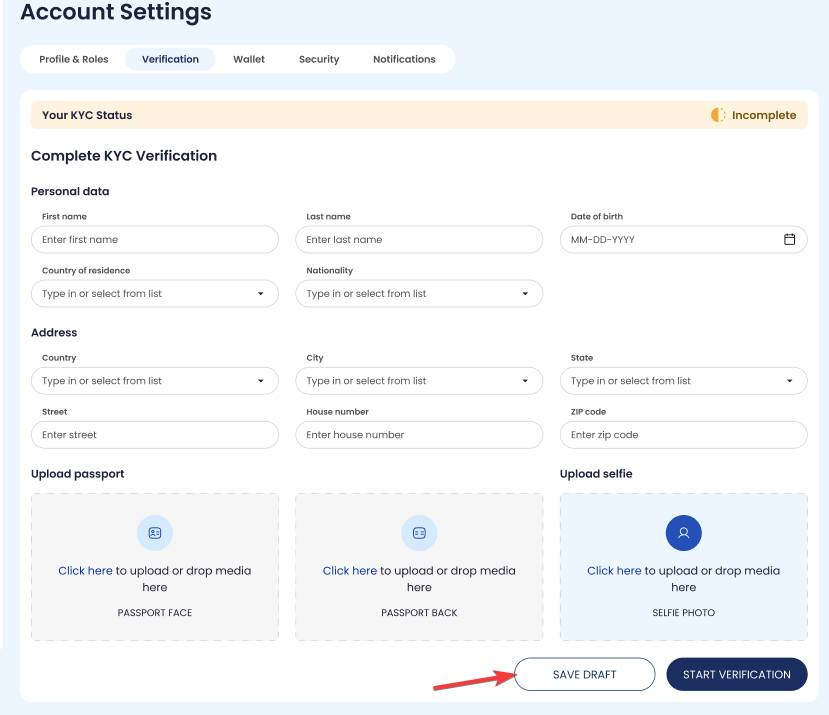
Task: Open the City dropdown arrow
Action: pos(525,381)
